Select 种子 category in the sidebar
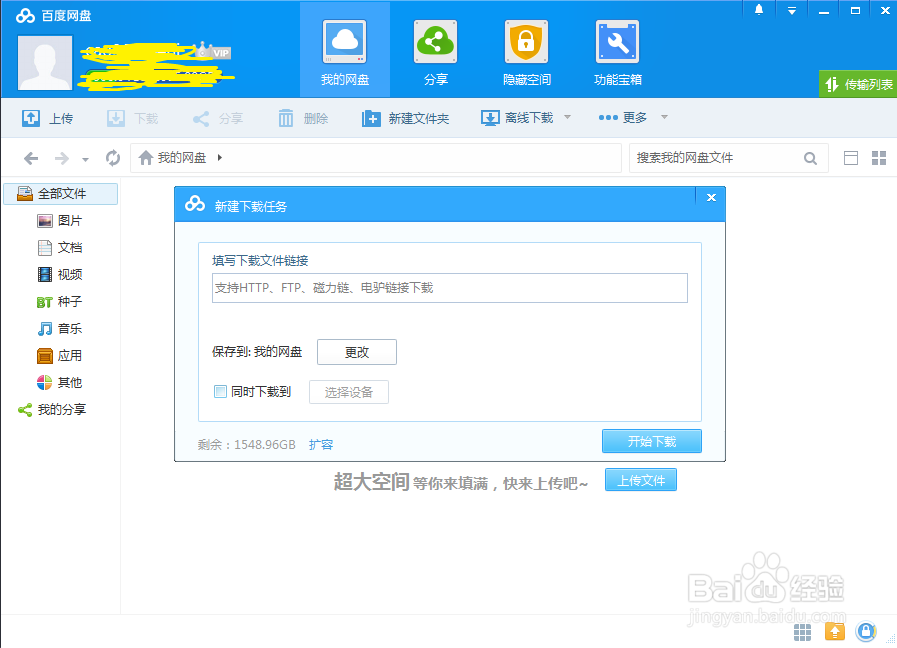897x648 pixels. 59,301
